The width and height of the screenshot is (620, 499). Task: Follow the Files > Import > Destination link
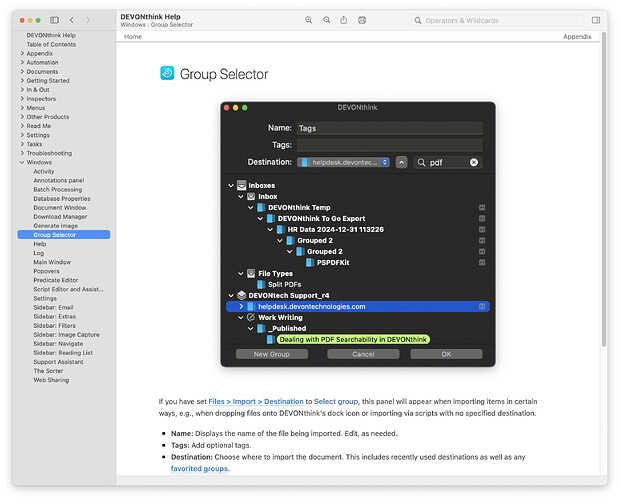pos(242,400)
